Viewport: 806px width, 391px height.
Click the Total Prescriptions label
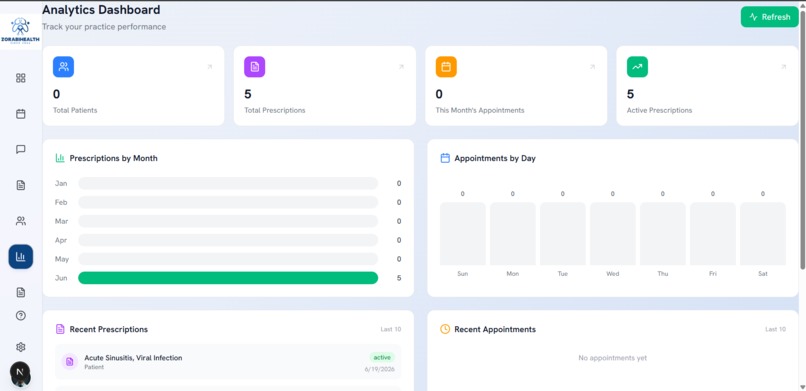point(274,110)
